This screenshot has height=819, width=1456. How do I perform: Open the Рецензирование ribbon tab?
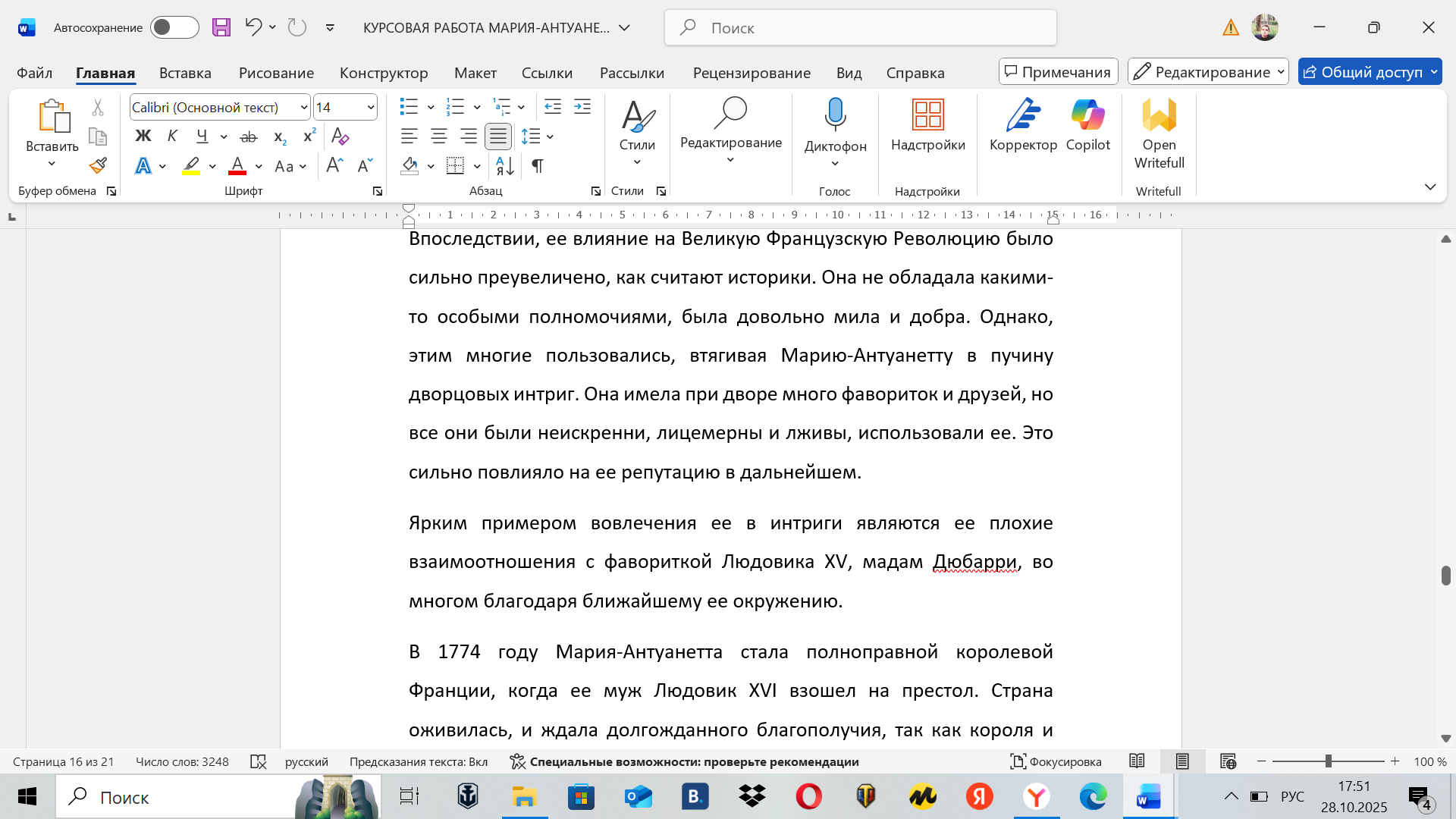[751, 73]
